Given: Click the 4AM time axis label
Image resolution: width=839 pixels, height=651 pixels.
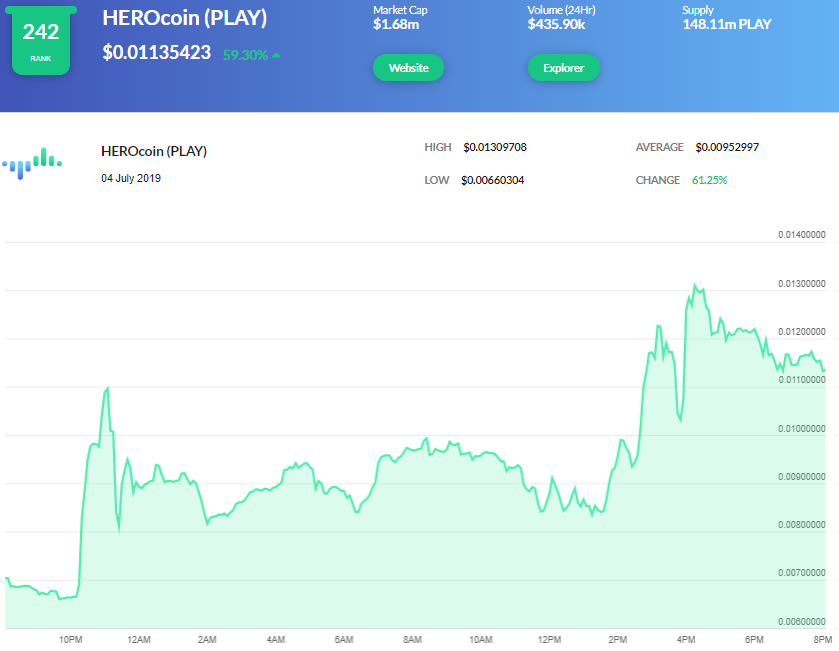Looking at the screenshot, I should 276,640.
